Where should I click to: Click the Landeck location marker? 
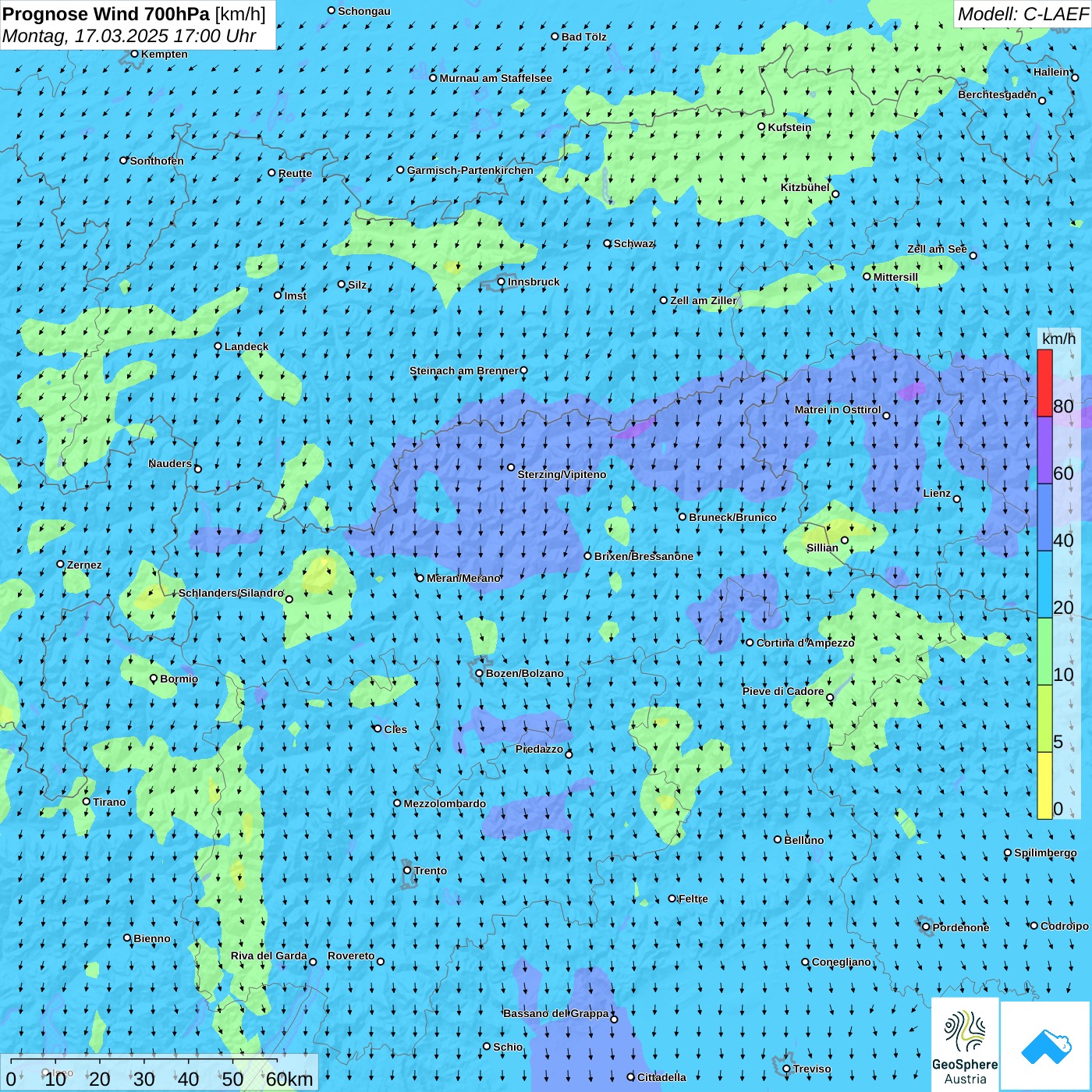[218, 346]
